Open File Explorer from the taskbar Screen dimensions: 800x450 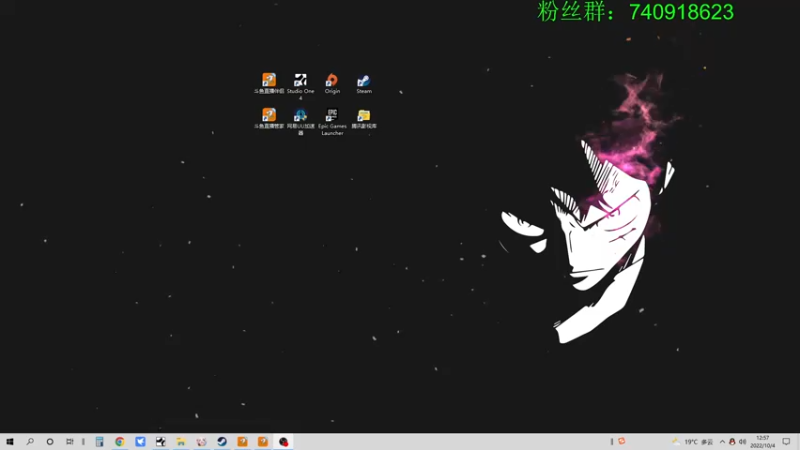(x=181, y=442)
